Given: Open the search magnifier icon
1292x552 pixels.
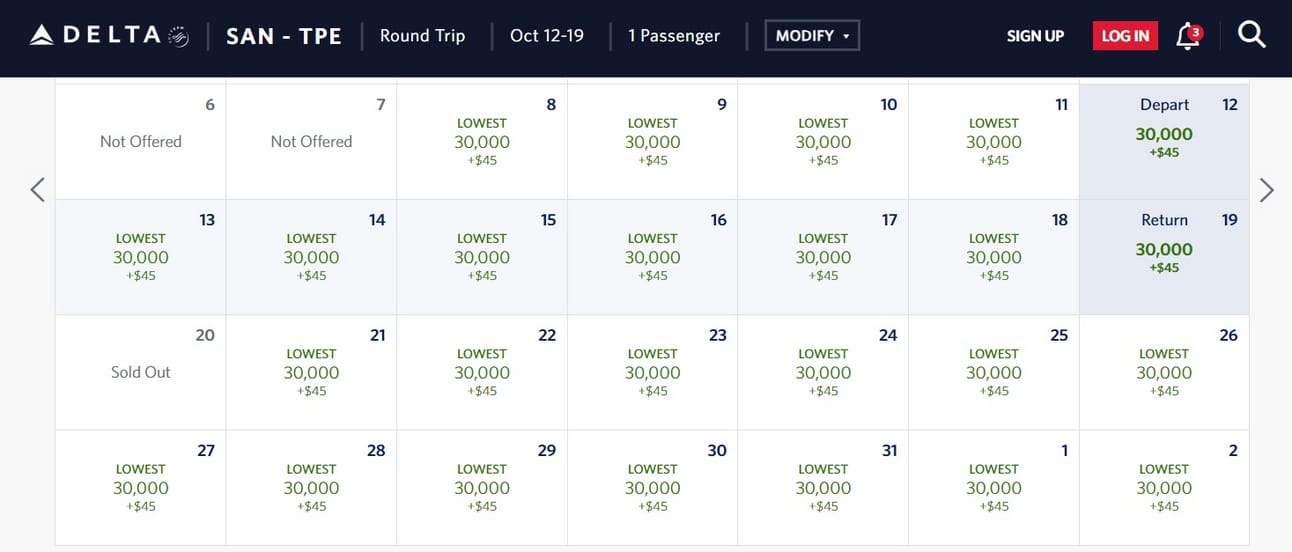Looking at the screenshot, I should point(1252,35).
